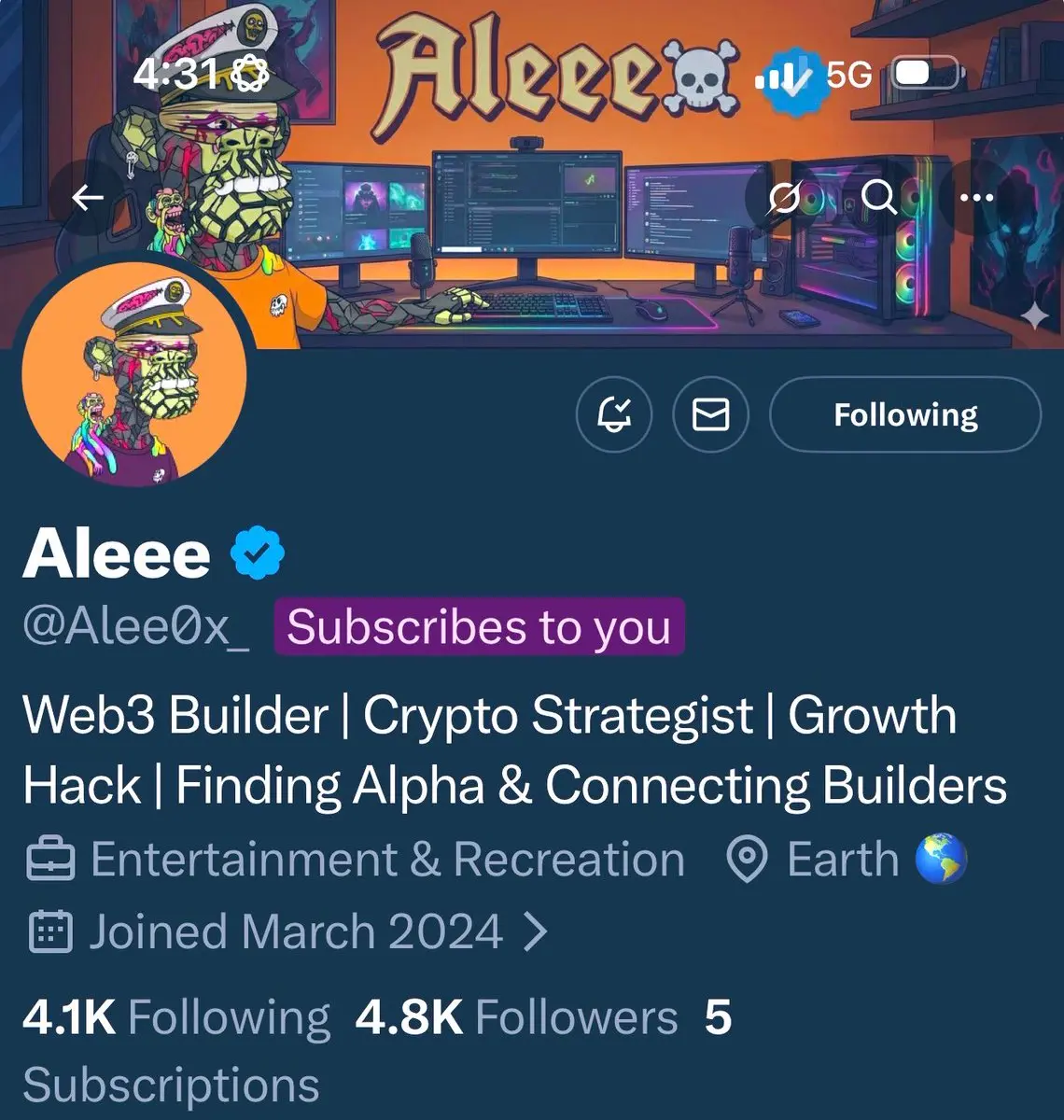Open Aleee's round profile avatar

[133, 371]
